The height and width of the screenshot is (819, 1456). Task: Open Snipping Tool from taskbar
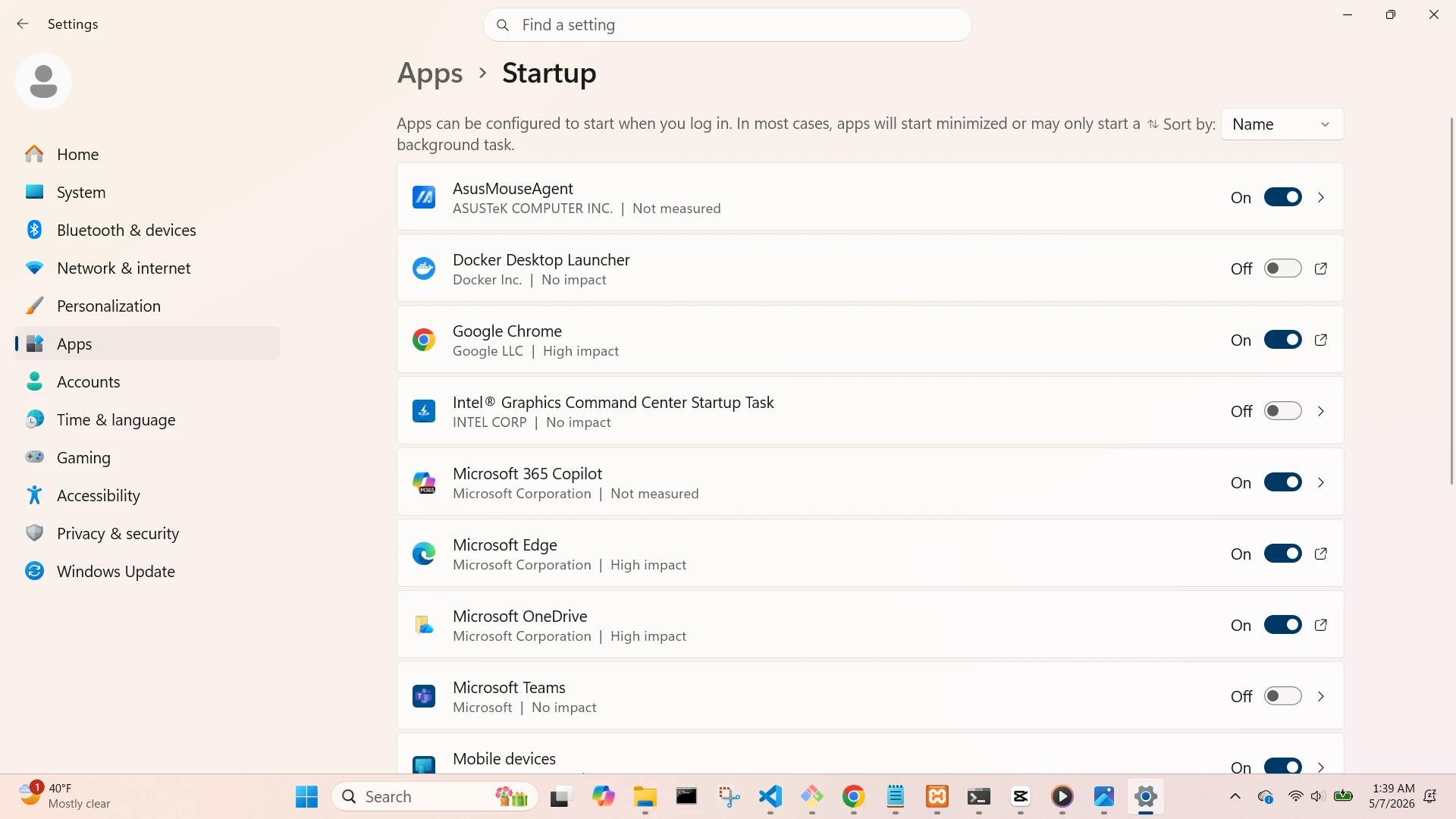click(x=728, y=796)
